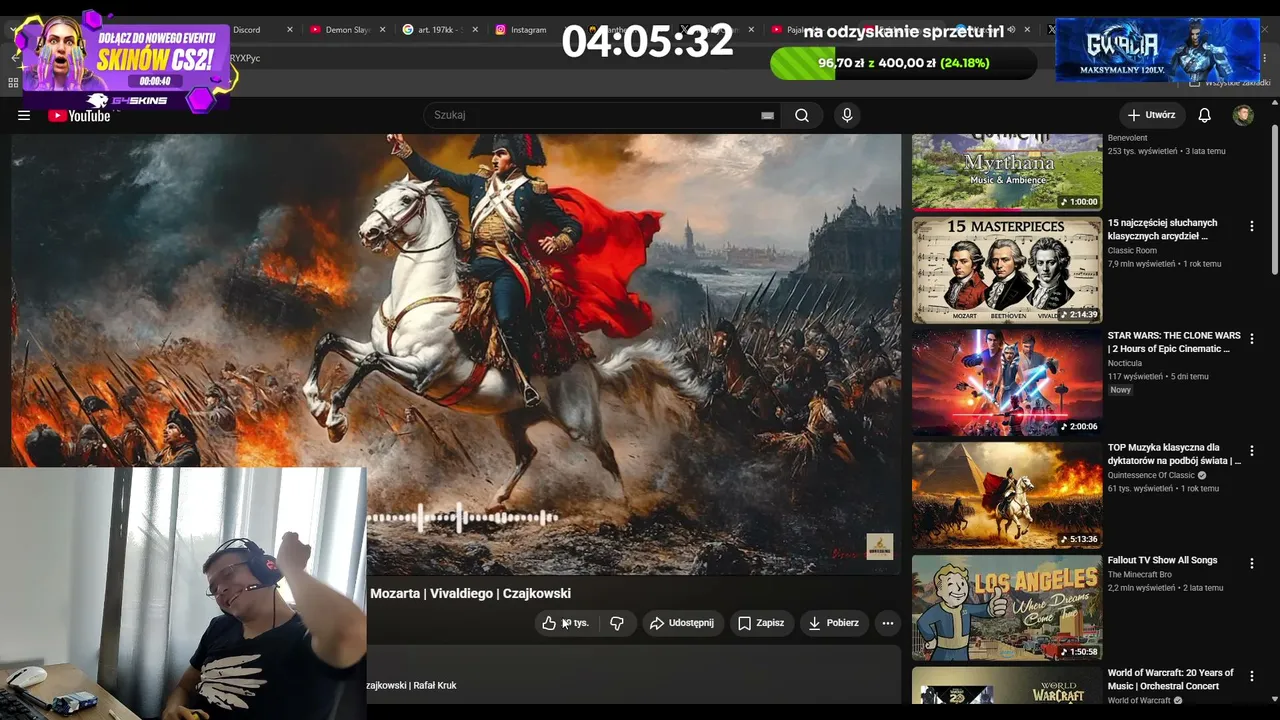Open the Myrthana Music & Ambience thumbnail
This screenshot has height=720, width=1280.
click(x=1007, y=171)
